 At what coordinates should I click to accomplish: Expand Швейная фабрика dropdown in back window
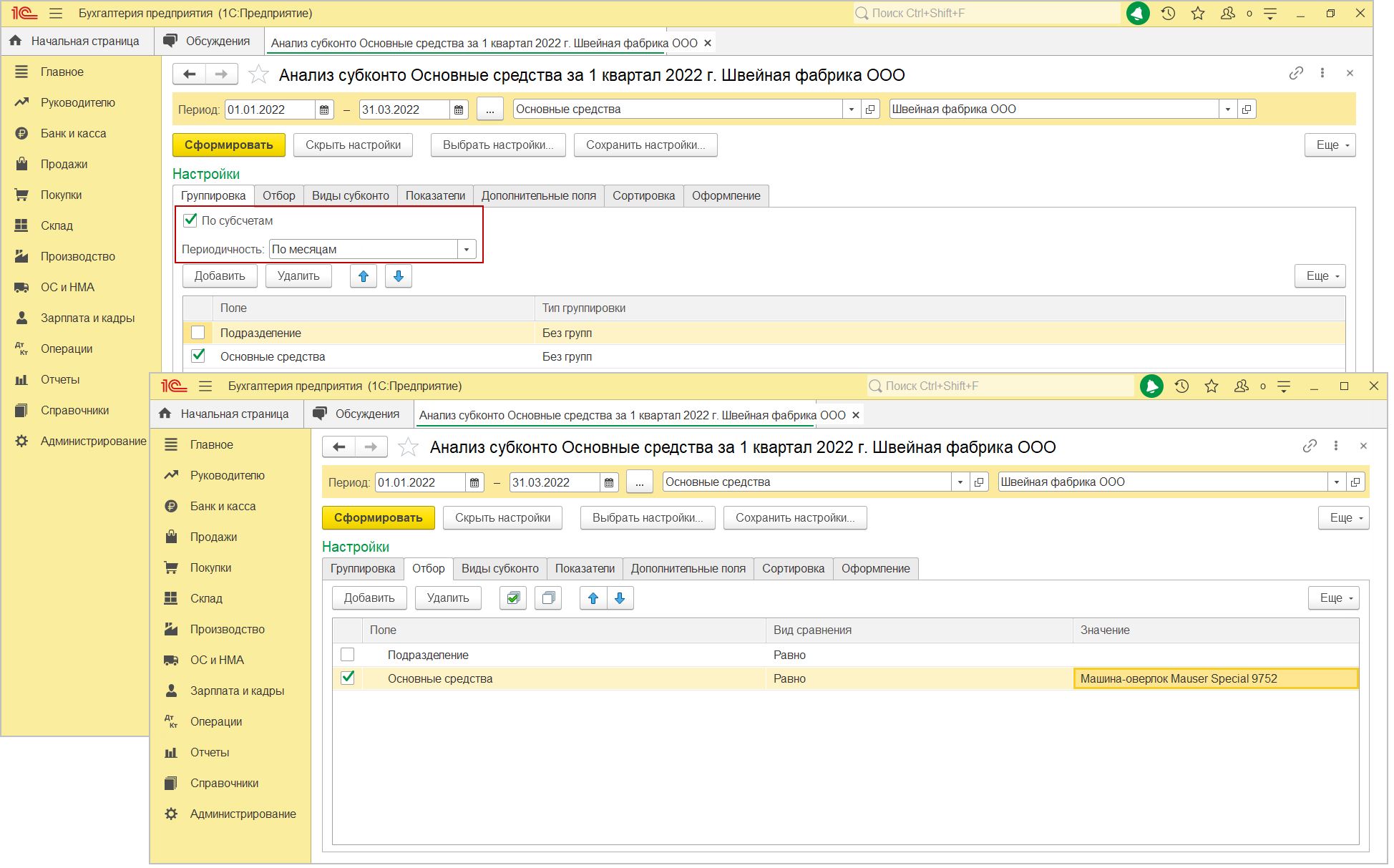coord(1228,109)
